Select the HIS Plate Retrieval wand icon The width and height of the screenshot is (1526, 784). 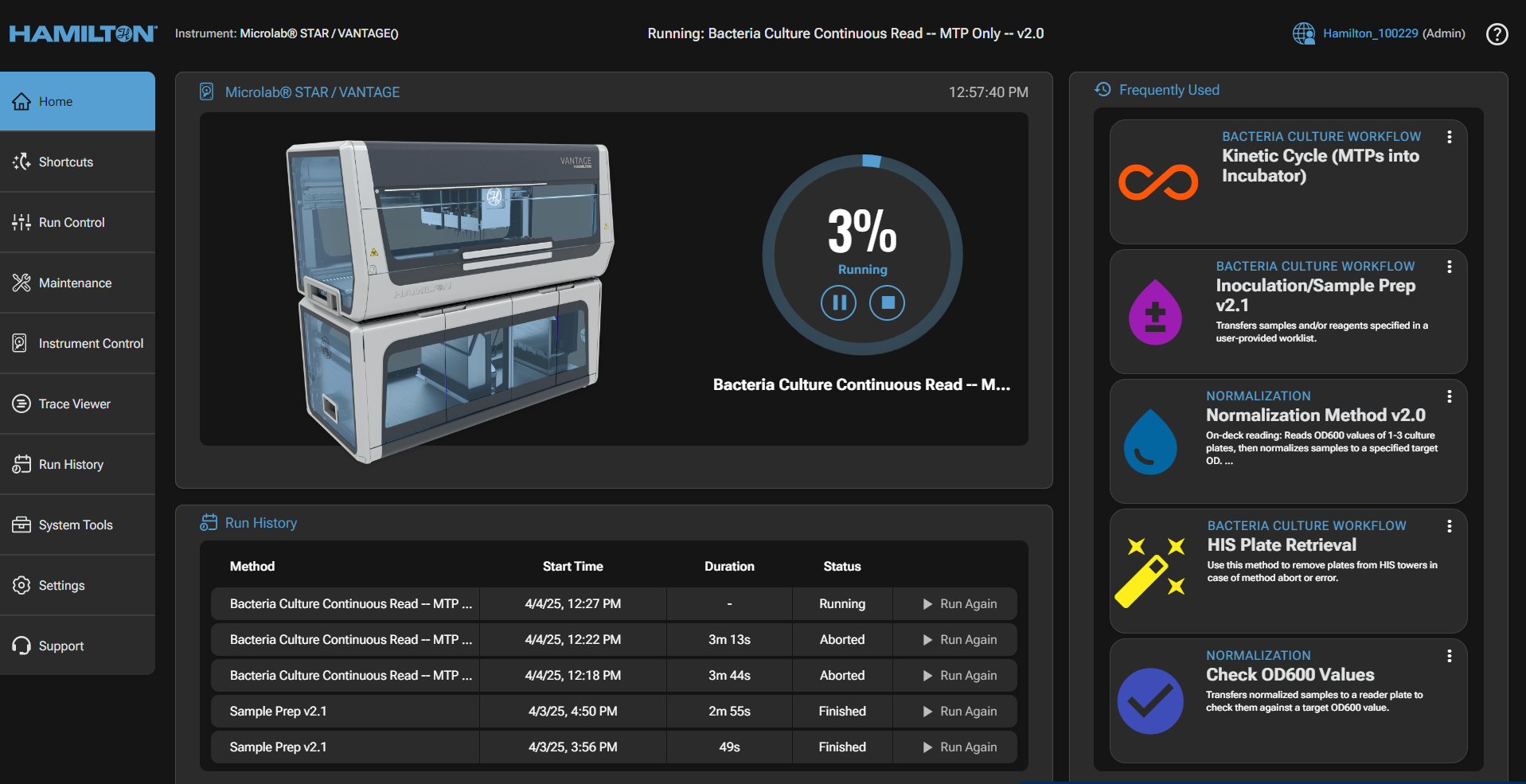(1149, 571)
